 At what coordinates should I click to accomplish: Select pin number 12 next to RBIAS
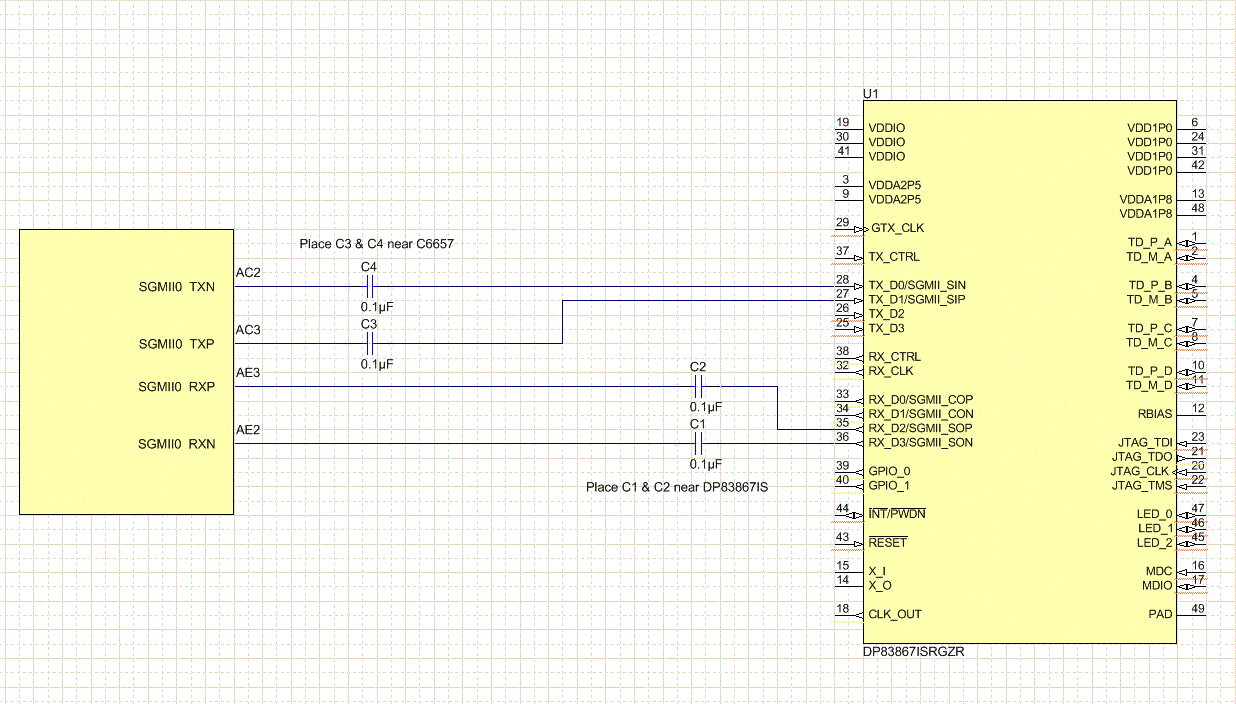coord(1197,408)
